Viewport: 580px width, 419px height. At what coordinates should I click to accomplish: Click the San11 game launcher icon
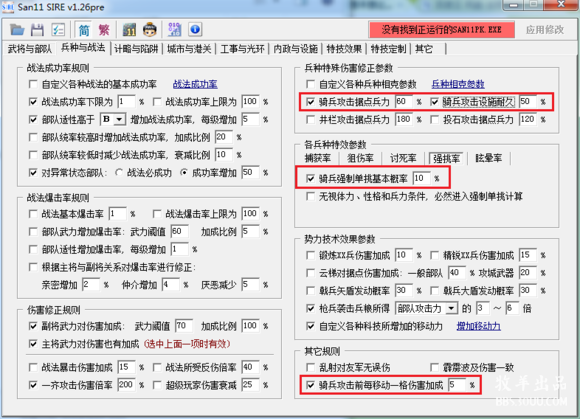(x=129, y=30)
